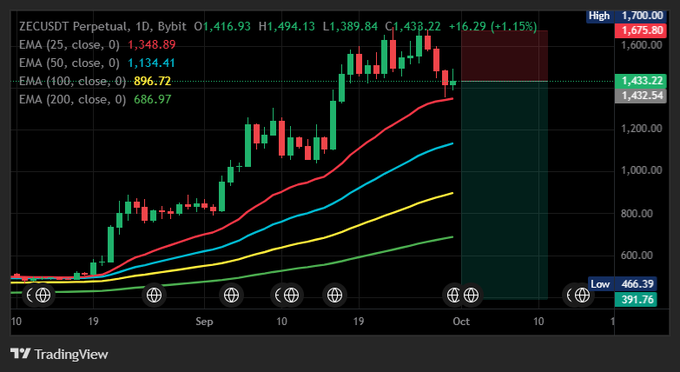Select the green 1,433.22 current price label
The image size is (680, 372).
(640, 81)
